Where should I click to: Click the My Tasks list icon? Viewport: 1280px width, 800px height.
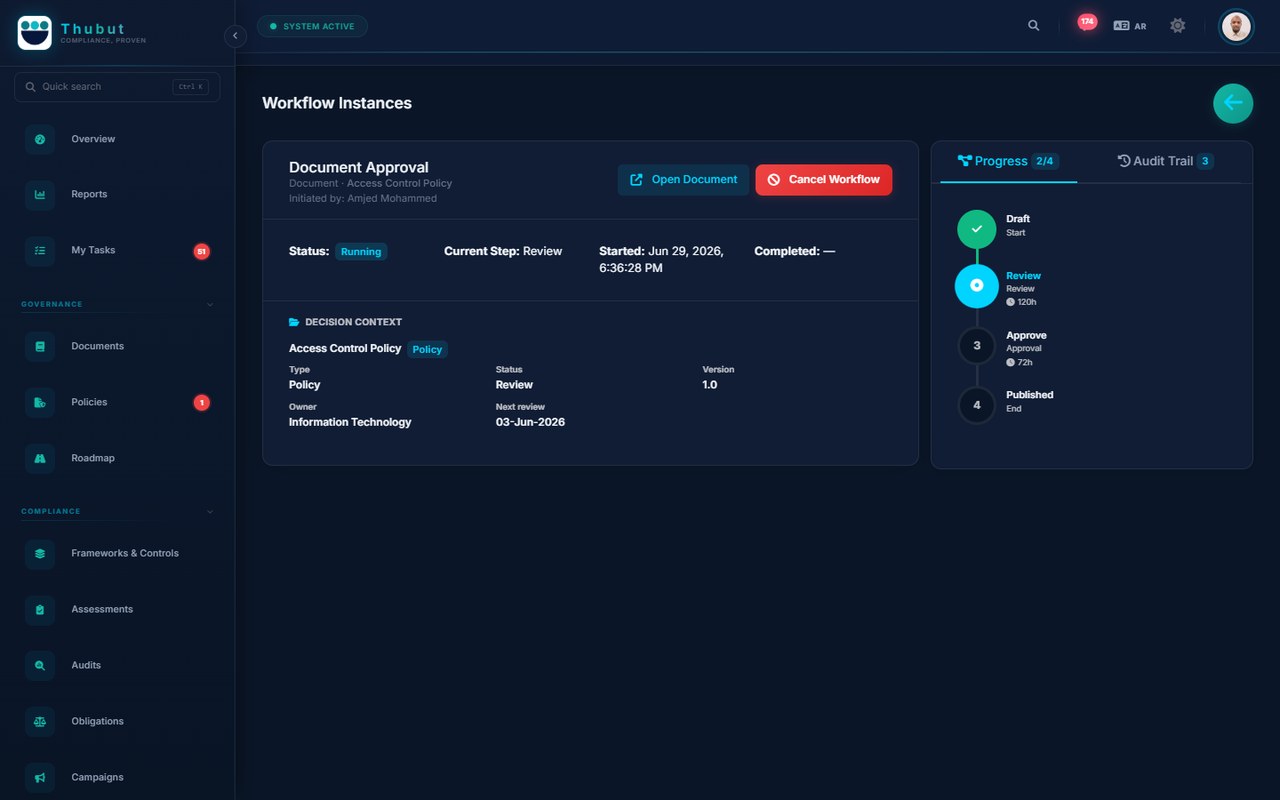40,251
